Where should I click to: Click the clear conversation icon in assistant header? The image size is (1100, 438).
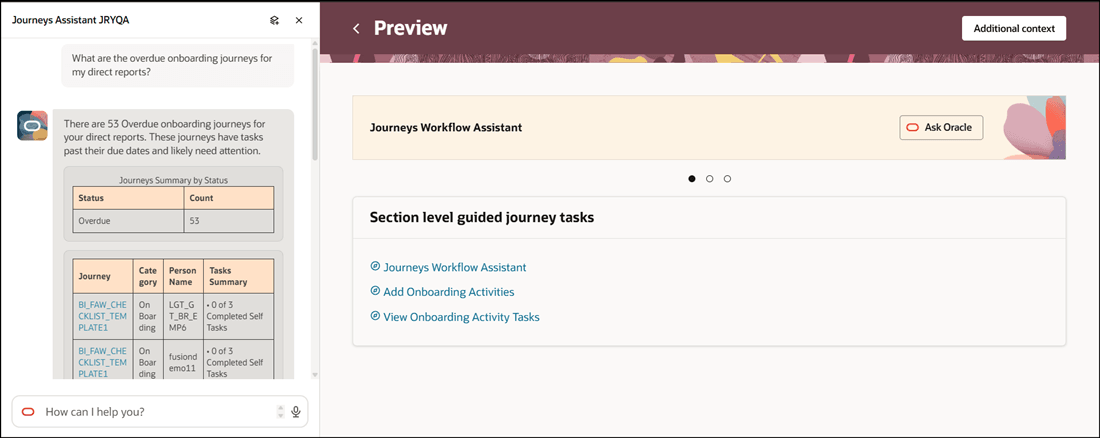click(274, 20)
